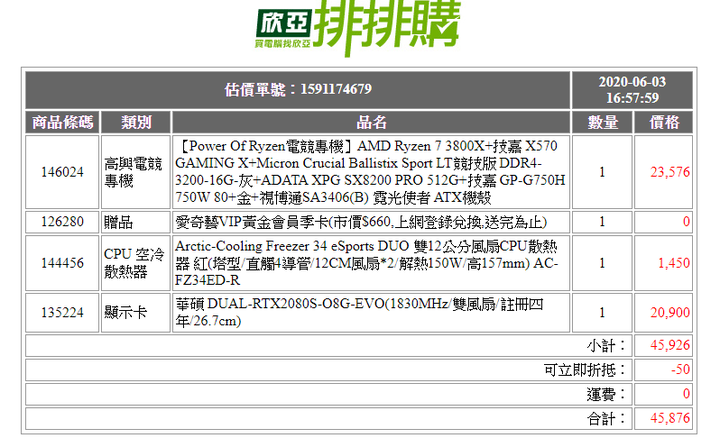The image size is (720, 438).
Task: Click price 23,576
Action: pyautogui.click(x=669, y=172)
